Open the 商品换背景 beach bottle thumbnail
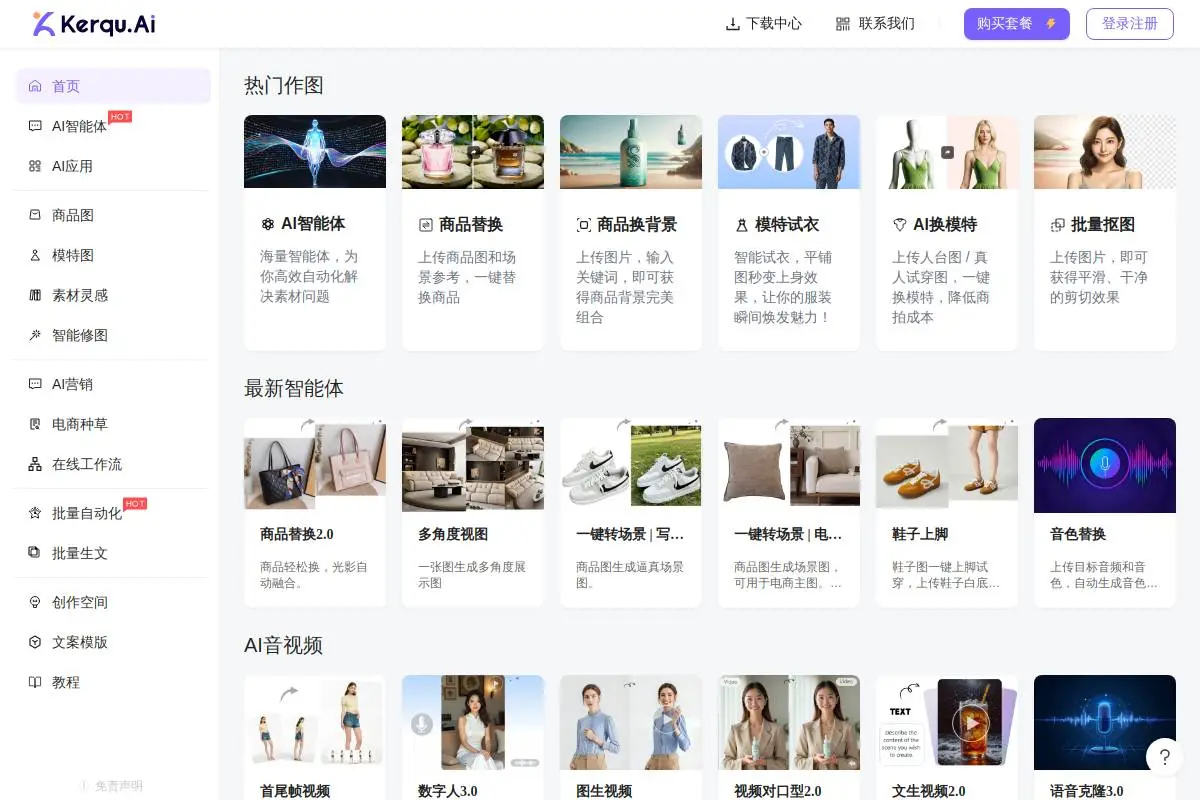This screenshot has height=800, width=1200. (631, 152)
